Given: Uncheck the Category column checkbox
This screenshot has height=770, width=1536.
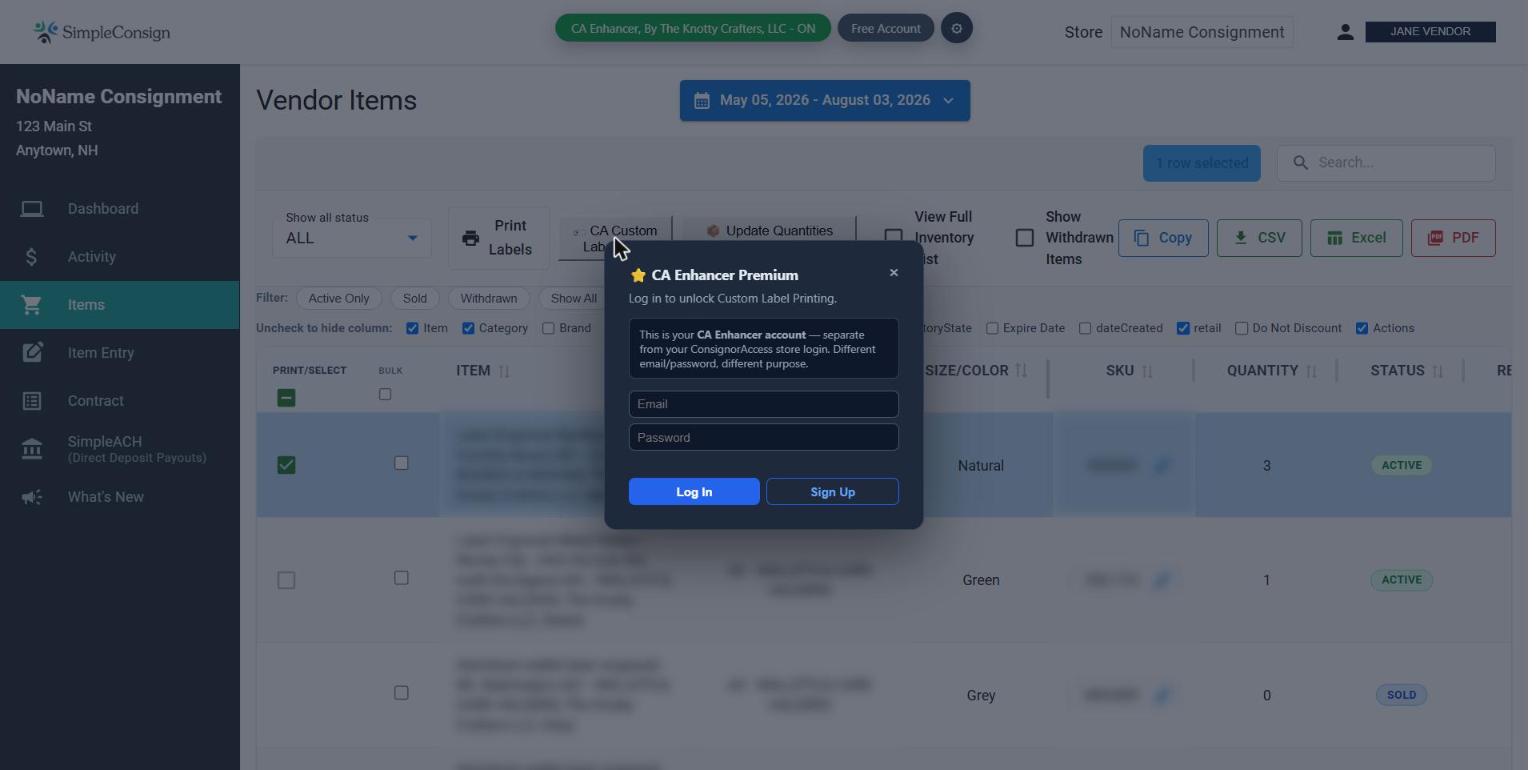Looking at the screenshot, I should point(468,328).
